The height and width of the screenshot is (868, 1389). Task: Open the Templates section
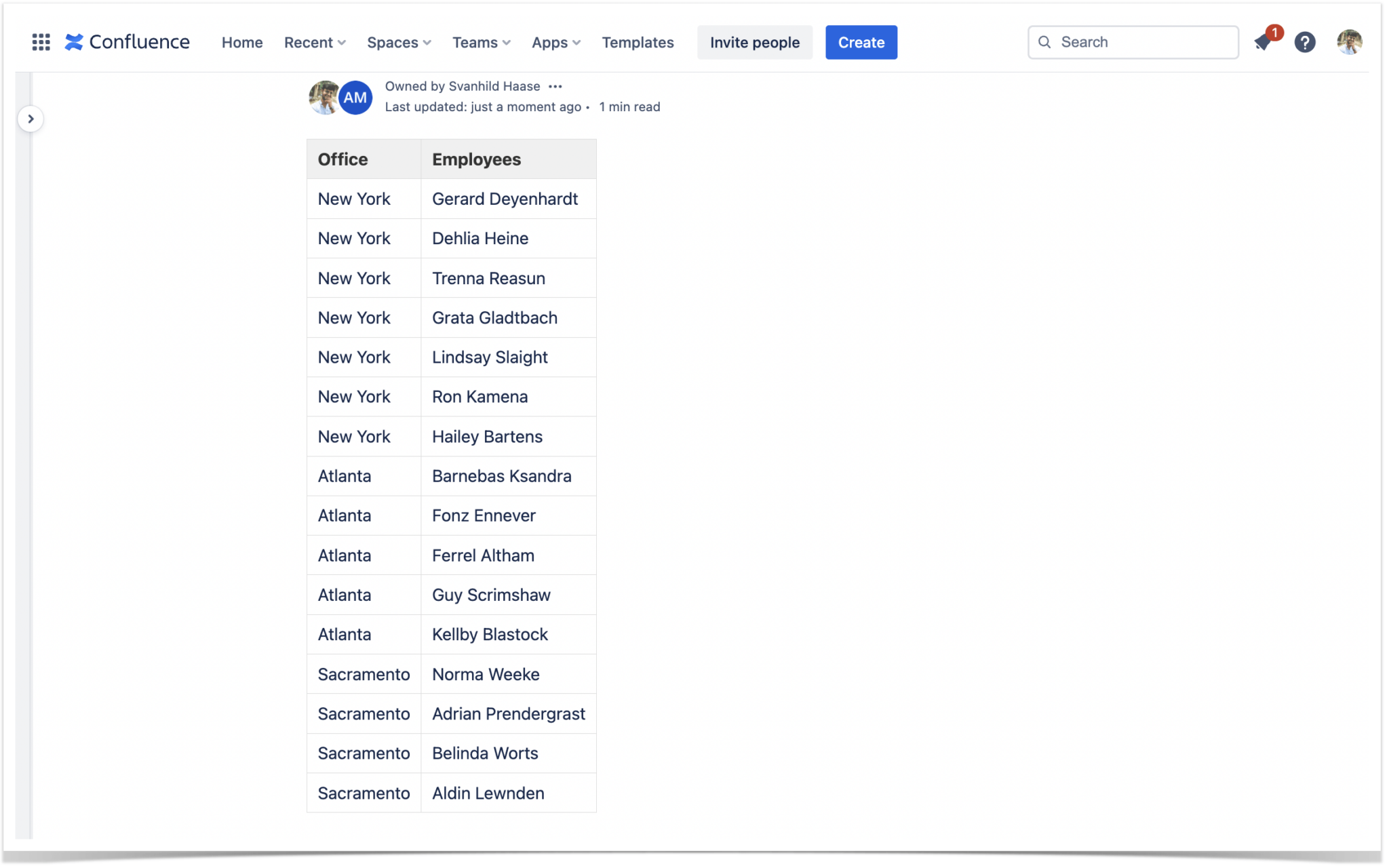(637, 42)
